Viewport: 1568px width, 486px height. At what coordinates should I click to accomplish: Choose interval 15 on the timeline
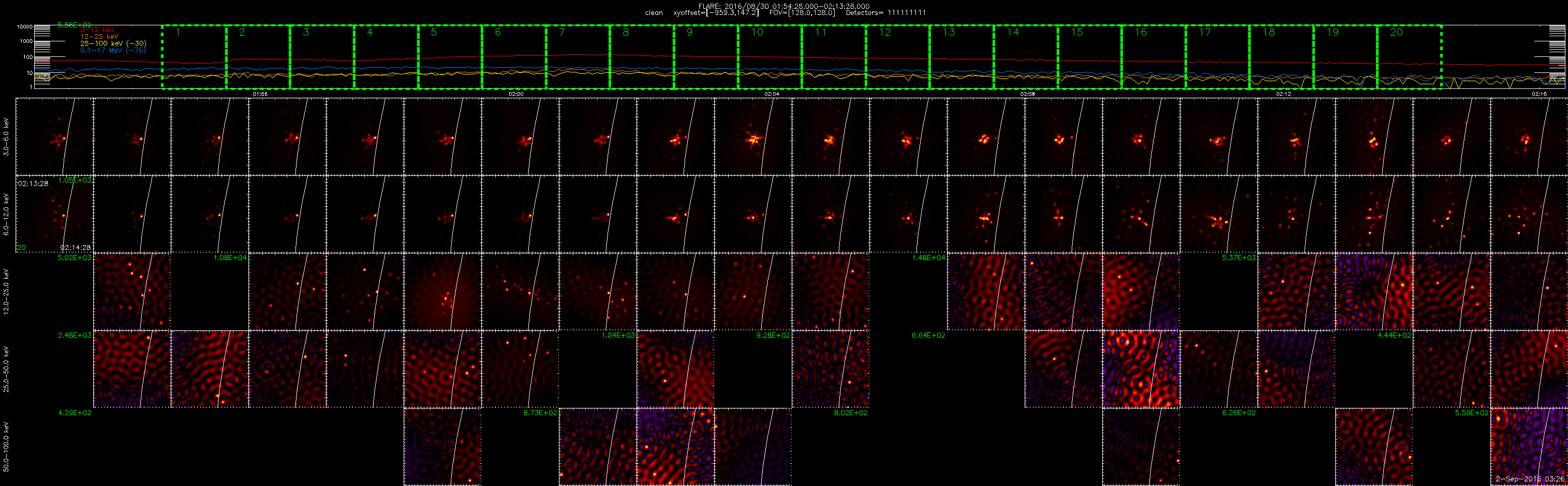click(x=1089, y=57)
